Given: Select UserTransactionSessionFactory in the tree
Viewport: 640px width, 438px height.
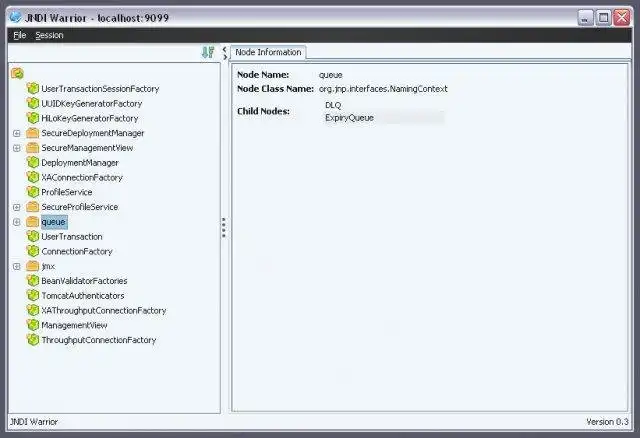Looking at the screenshot, I should (x=100, y=89).
